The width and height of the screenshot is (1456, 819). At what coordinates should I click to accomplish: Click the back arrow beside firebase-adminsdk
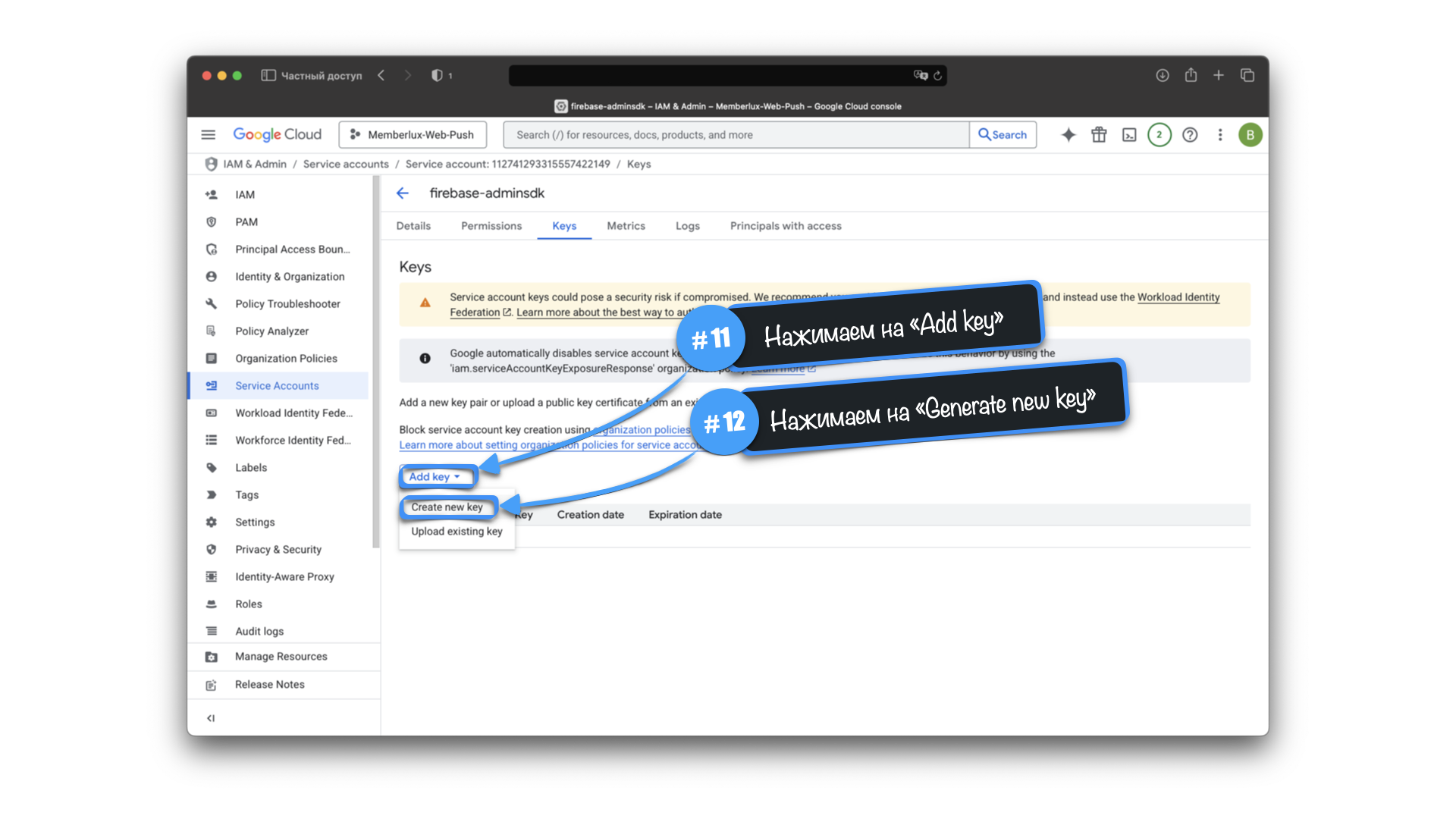coord(403,193)
